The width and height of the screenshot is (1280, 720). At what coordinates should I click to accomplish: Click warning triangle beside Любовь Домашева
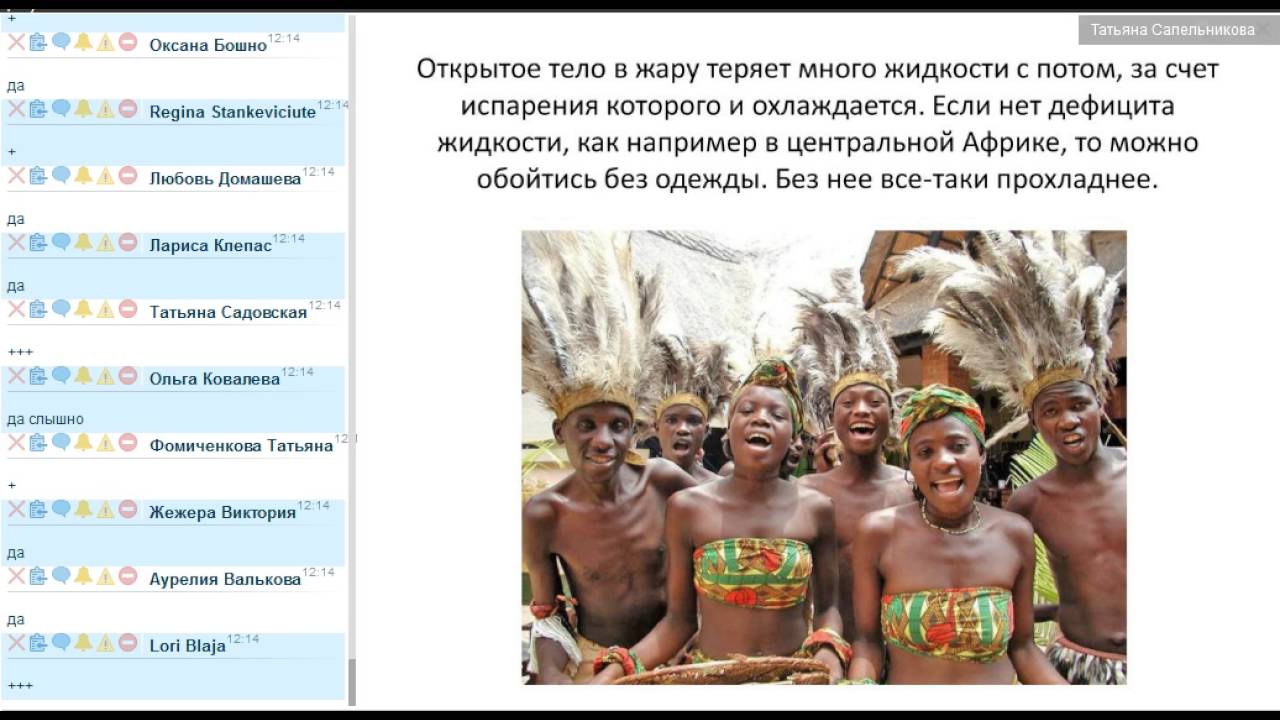[105, 176]
